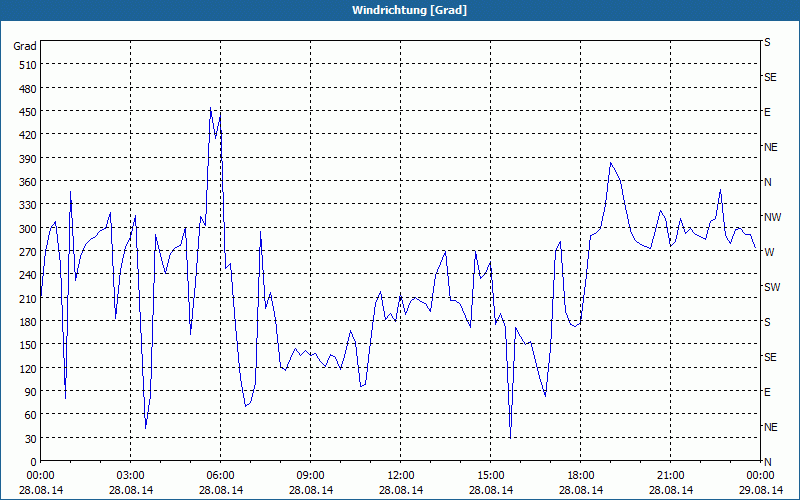Click the 09:00 time label
The height and width of the screenshot is (500, 800).
310,476
